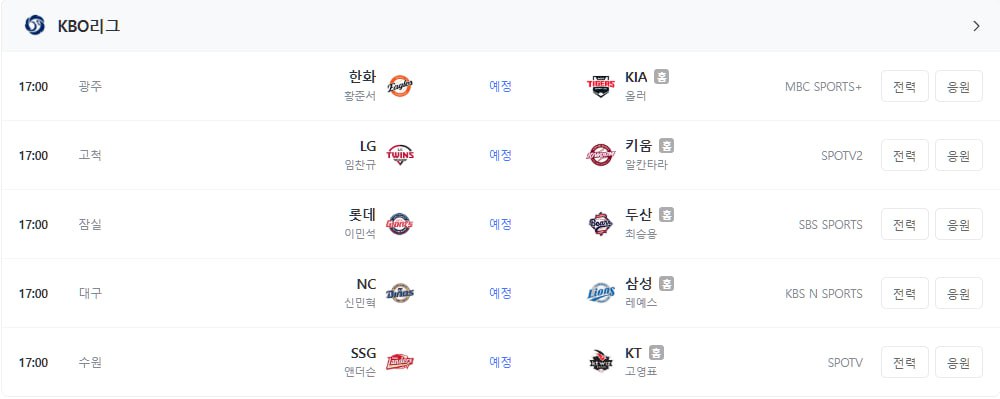Click the Hanwha Eagles team logo

(400, 85)
